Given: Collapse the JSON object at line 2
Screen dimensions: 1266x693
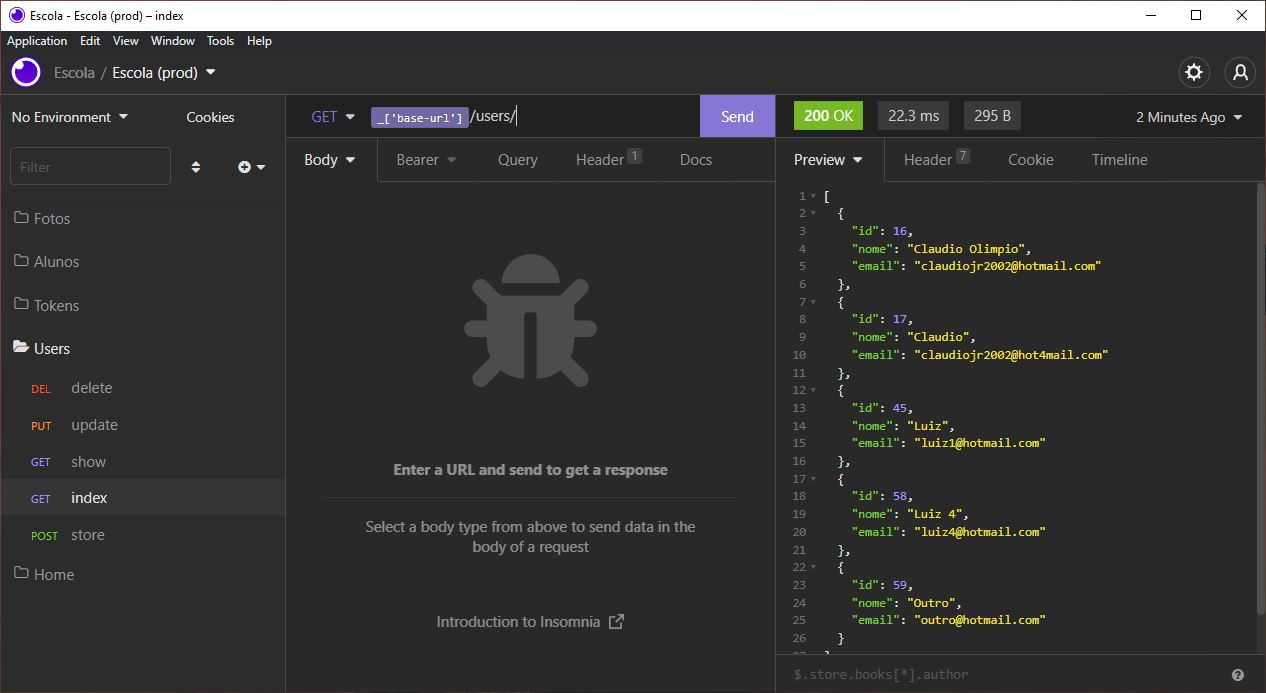Looking at the screenshot, I should pyautogui.click(x=813, y=213).
